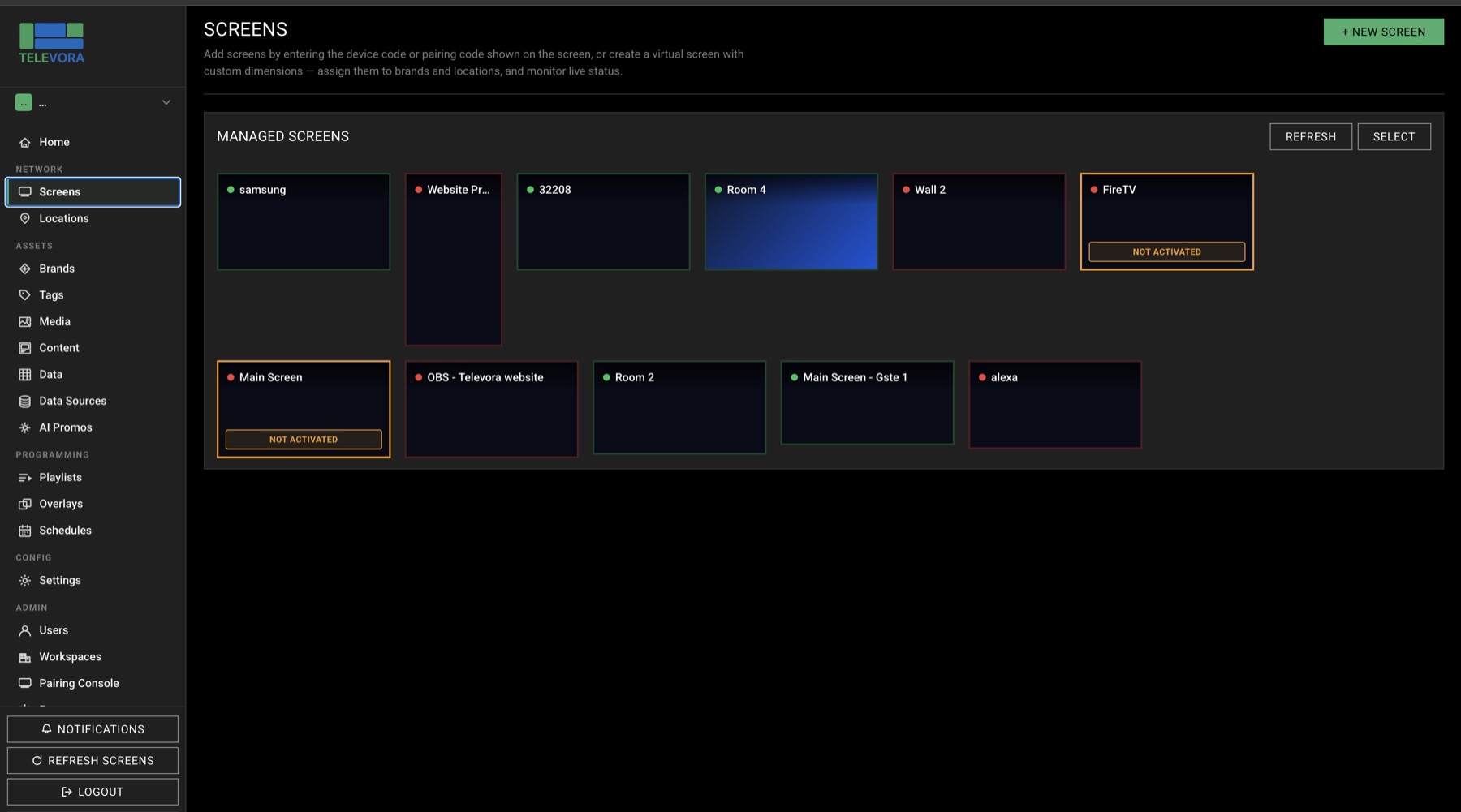The image size is (1461, 812).
Task: Click the red status dot on alexa
Action: [x=982, y=377]
